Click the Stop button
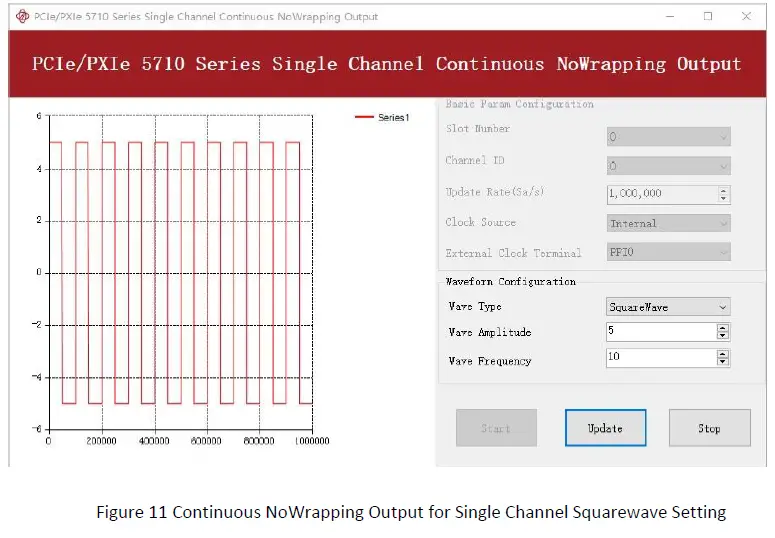Viewport: 775px width, 538px height. click(709, 428)
